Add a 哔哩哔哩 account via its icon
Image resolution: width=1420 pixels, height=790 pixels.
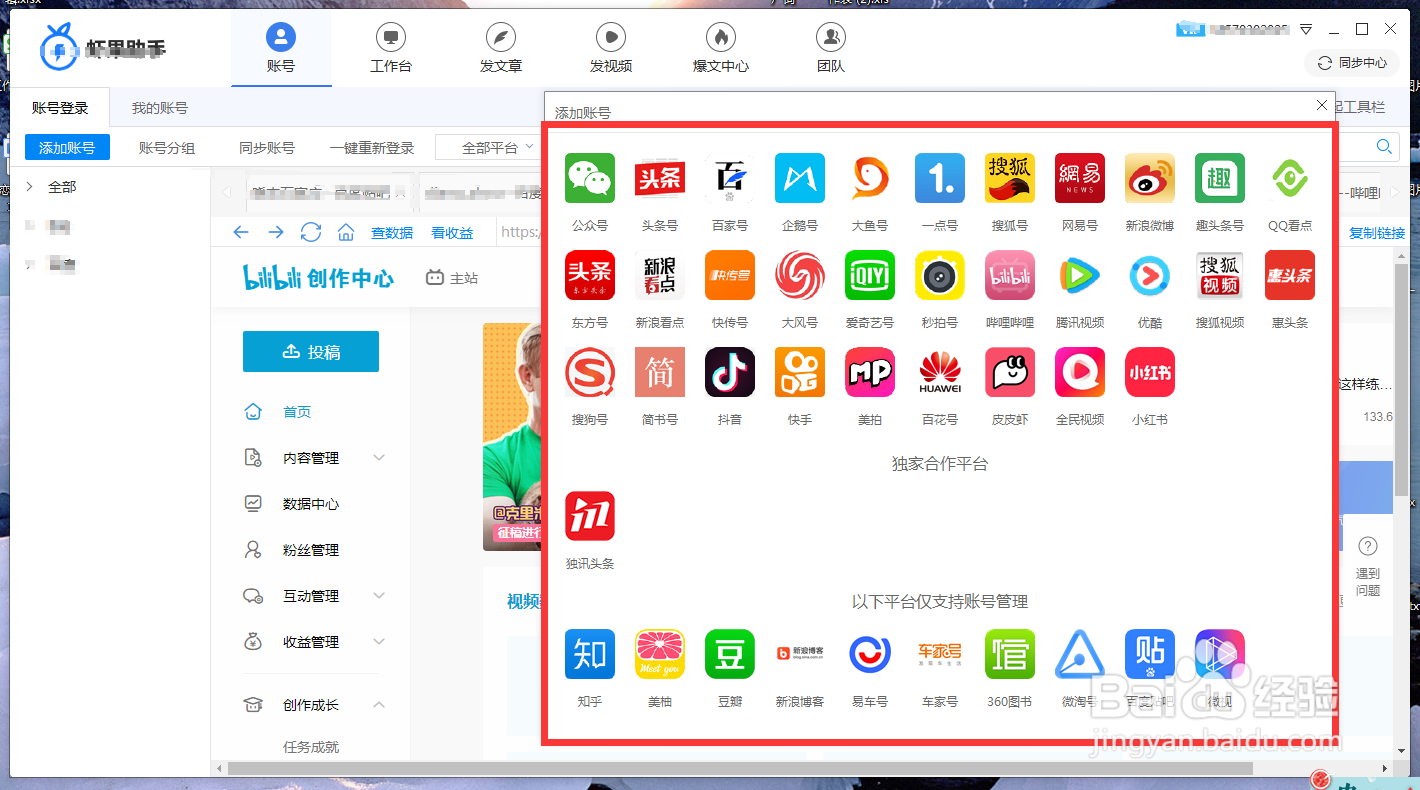[x=1009, y=275]
